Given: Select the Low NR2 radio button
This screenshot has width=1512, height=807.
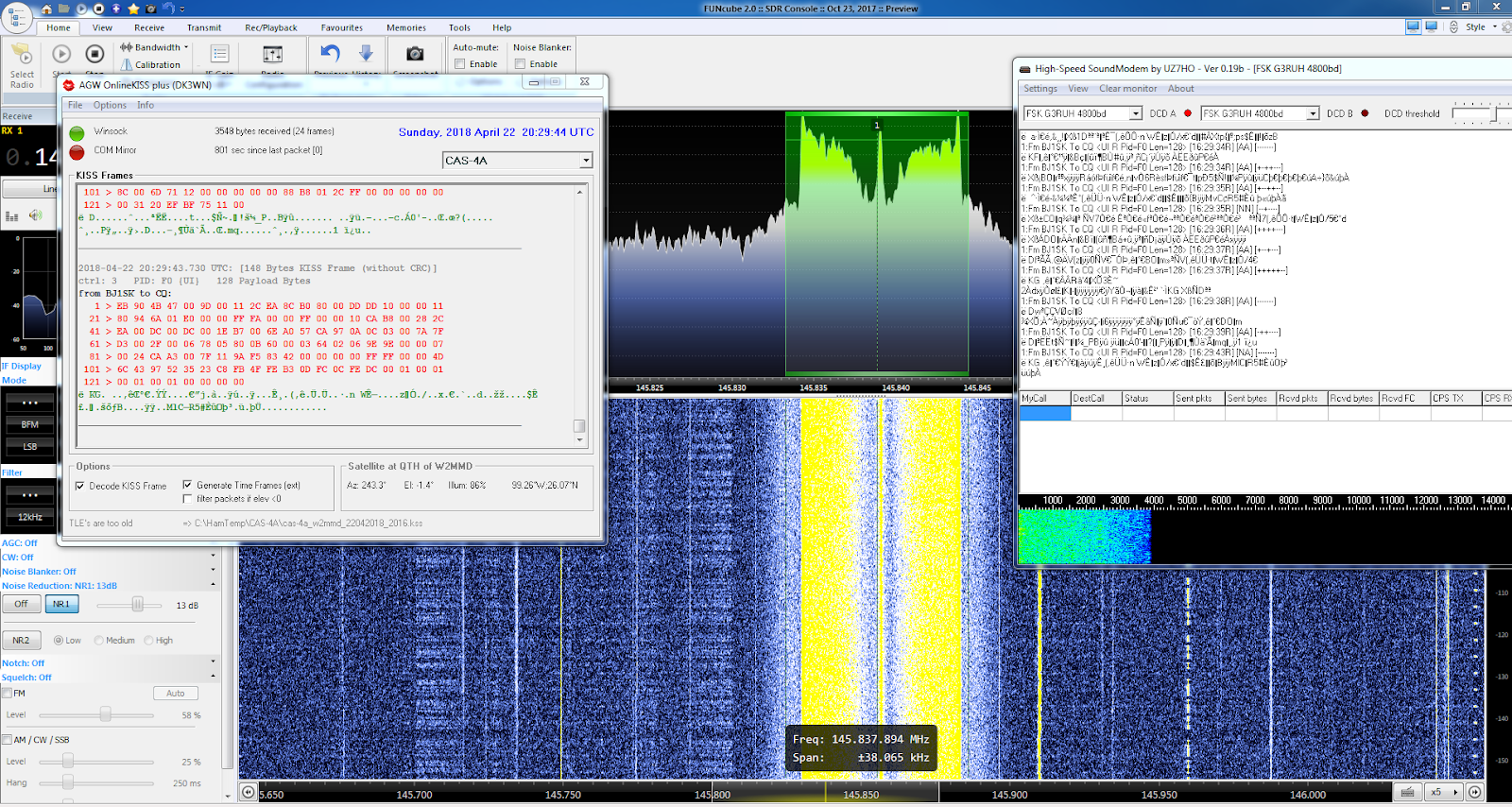Looking at the screenshot, I should [59, 641].
